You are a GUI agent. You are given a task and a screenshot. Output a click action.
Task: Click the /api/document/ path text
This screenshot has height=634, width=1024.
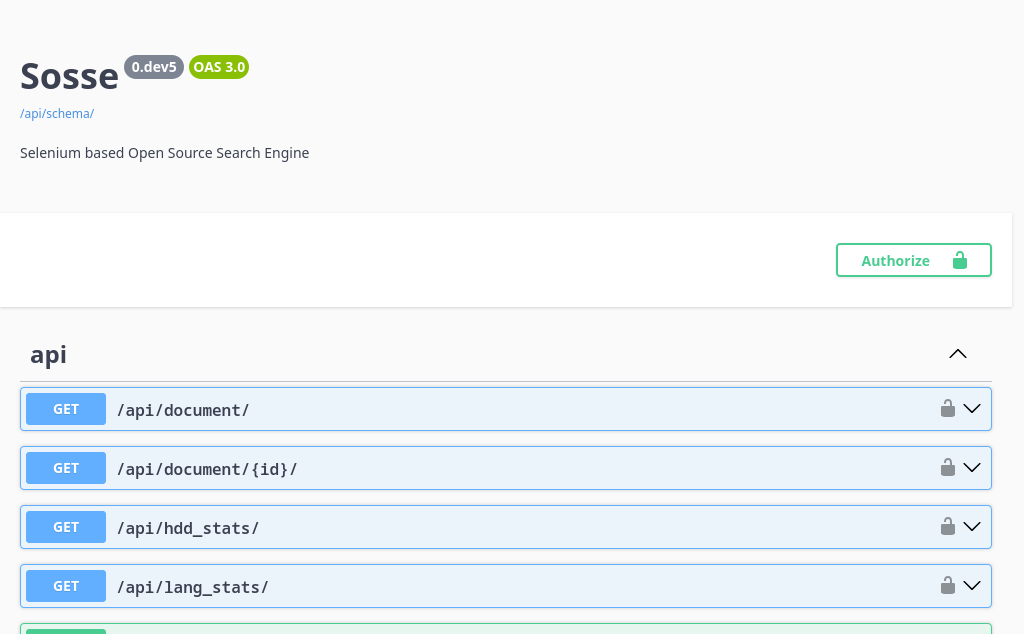click(x=183, y=410)
